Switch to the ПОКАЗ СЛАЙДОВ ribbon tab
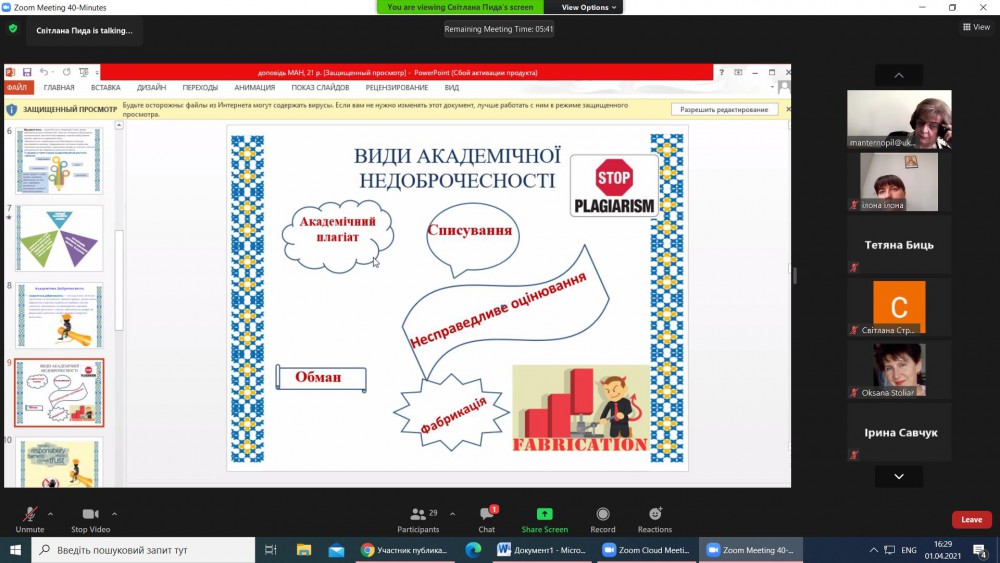 pos(320,87)
